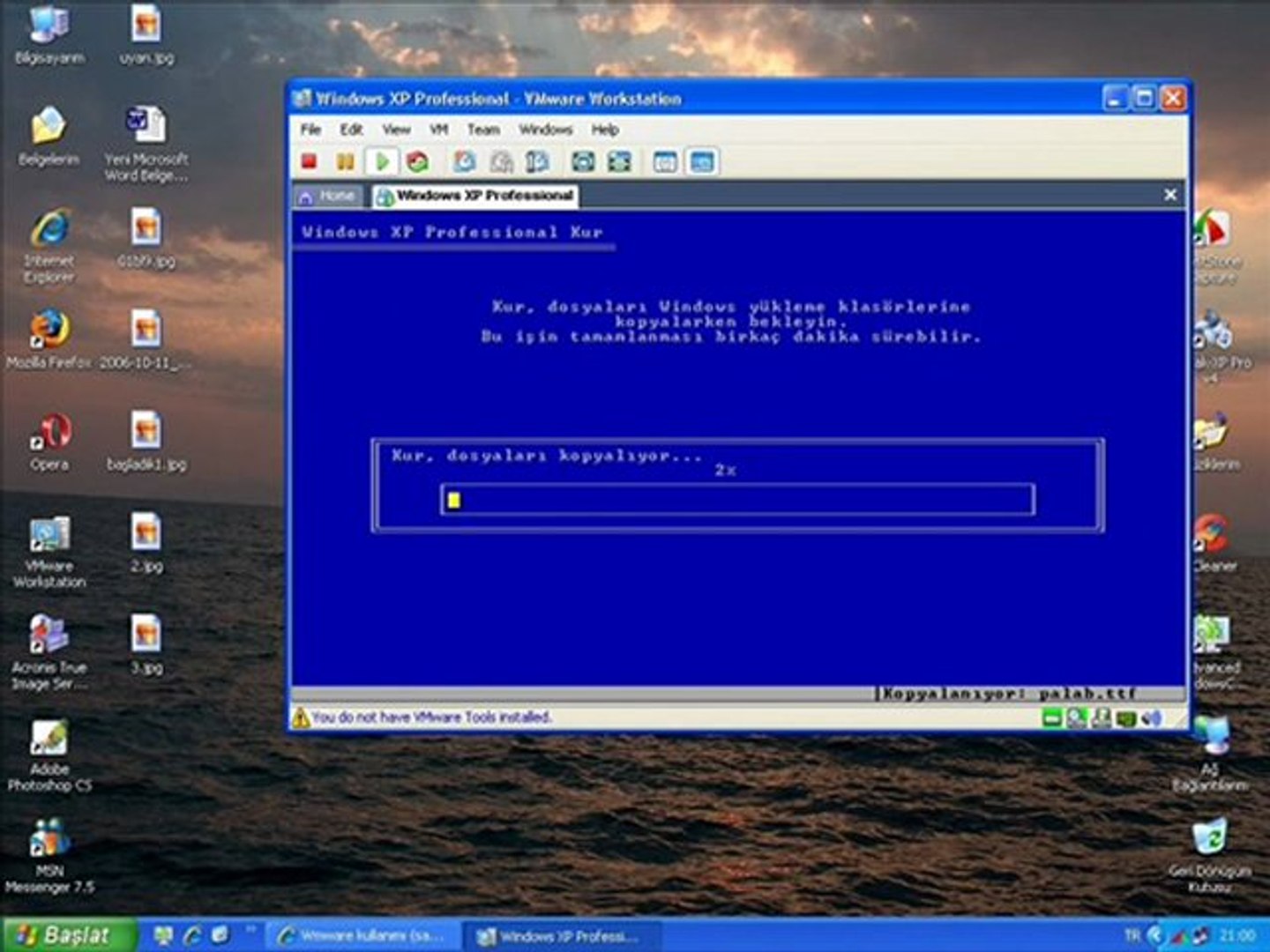Viewport: 1270px width, 952px height.
Task: Open the Adobe Photoshop CS shortcut
Action: tap(49, 755)
